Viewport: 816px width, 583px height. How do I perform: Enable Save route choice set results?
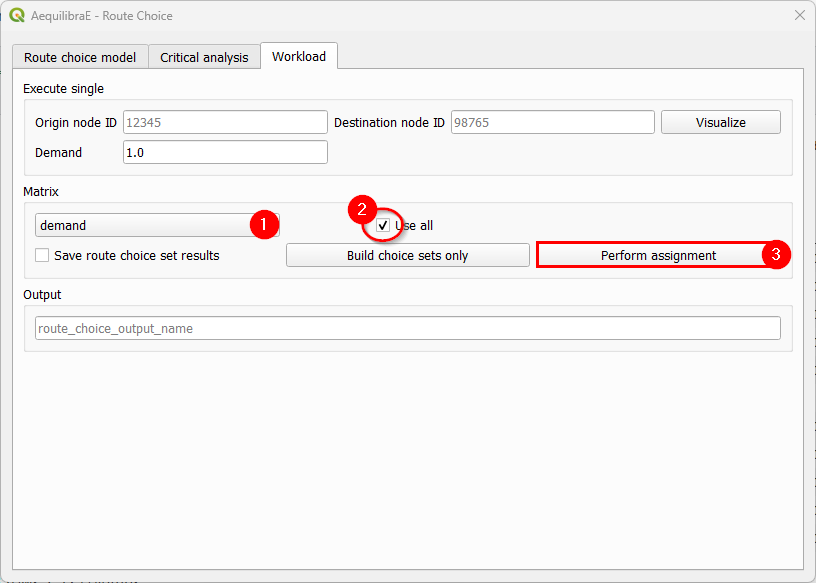(42, 255)
